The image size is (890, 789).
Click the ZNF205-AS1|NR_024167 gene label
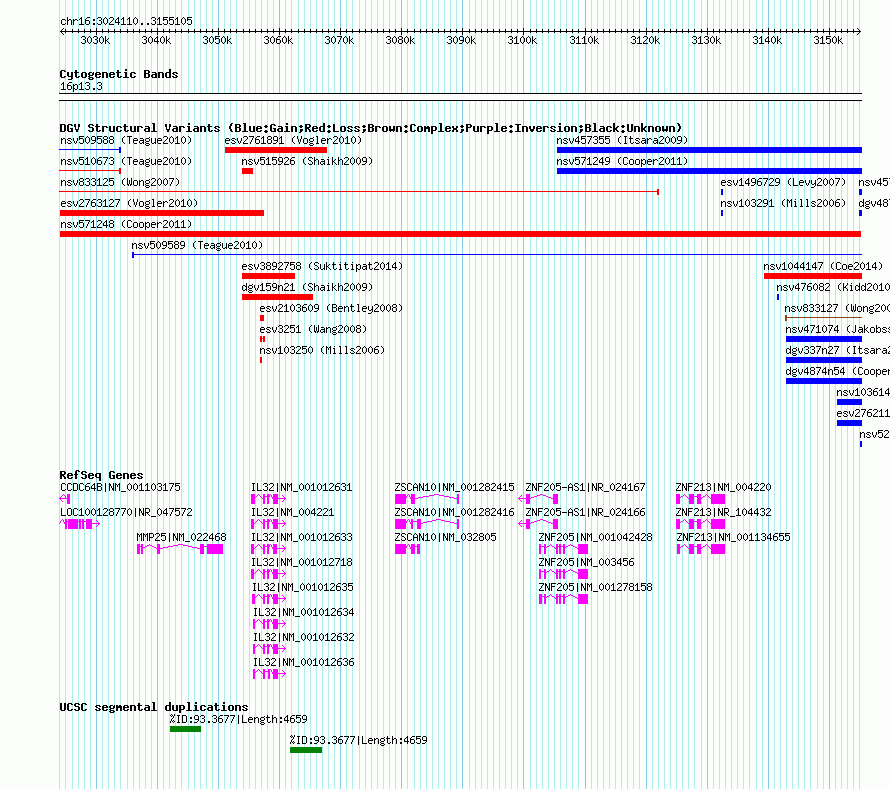pos(585,487)
